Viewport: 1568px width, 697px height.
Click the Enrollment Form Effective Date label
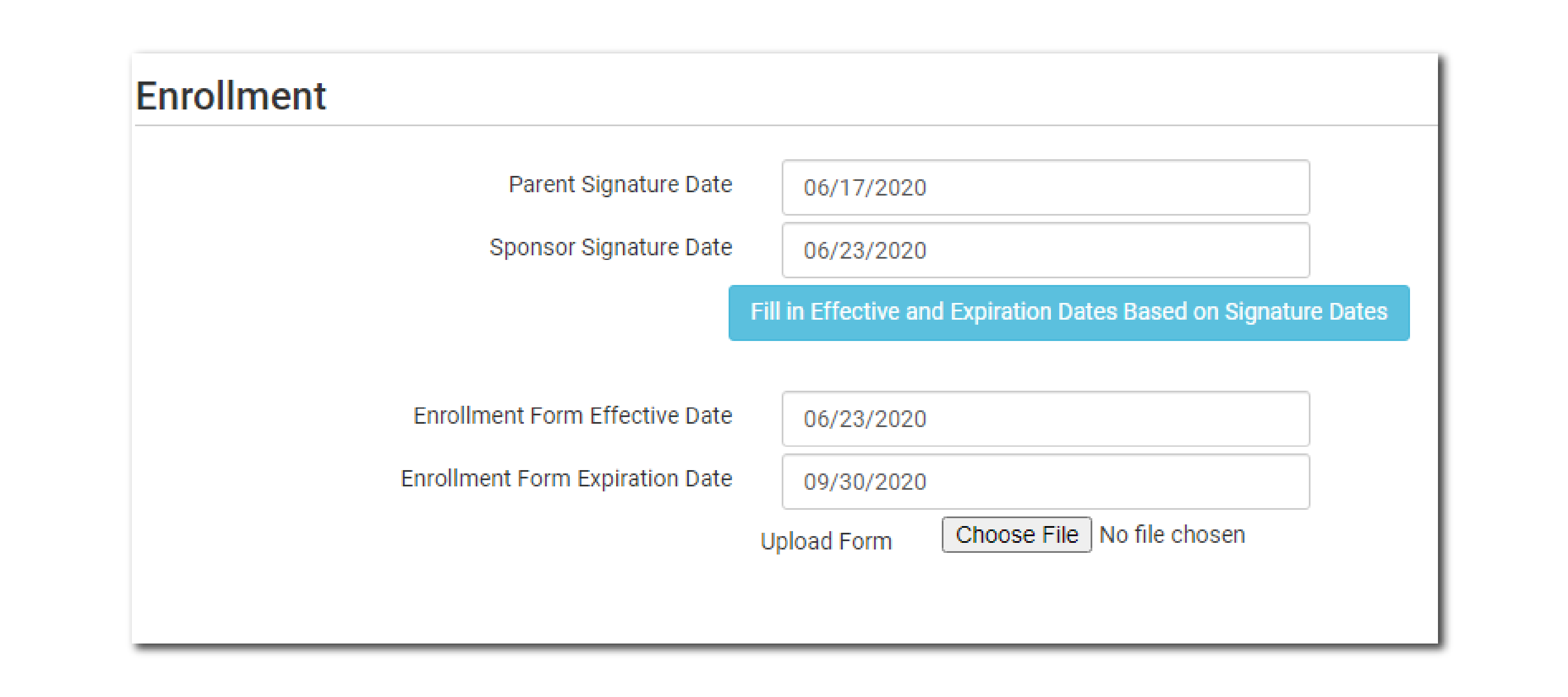(x=572, y=416)
